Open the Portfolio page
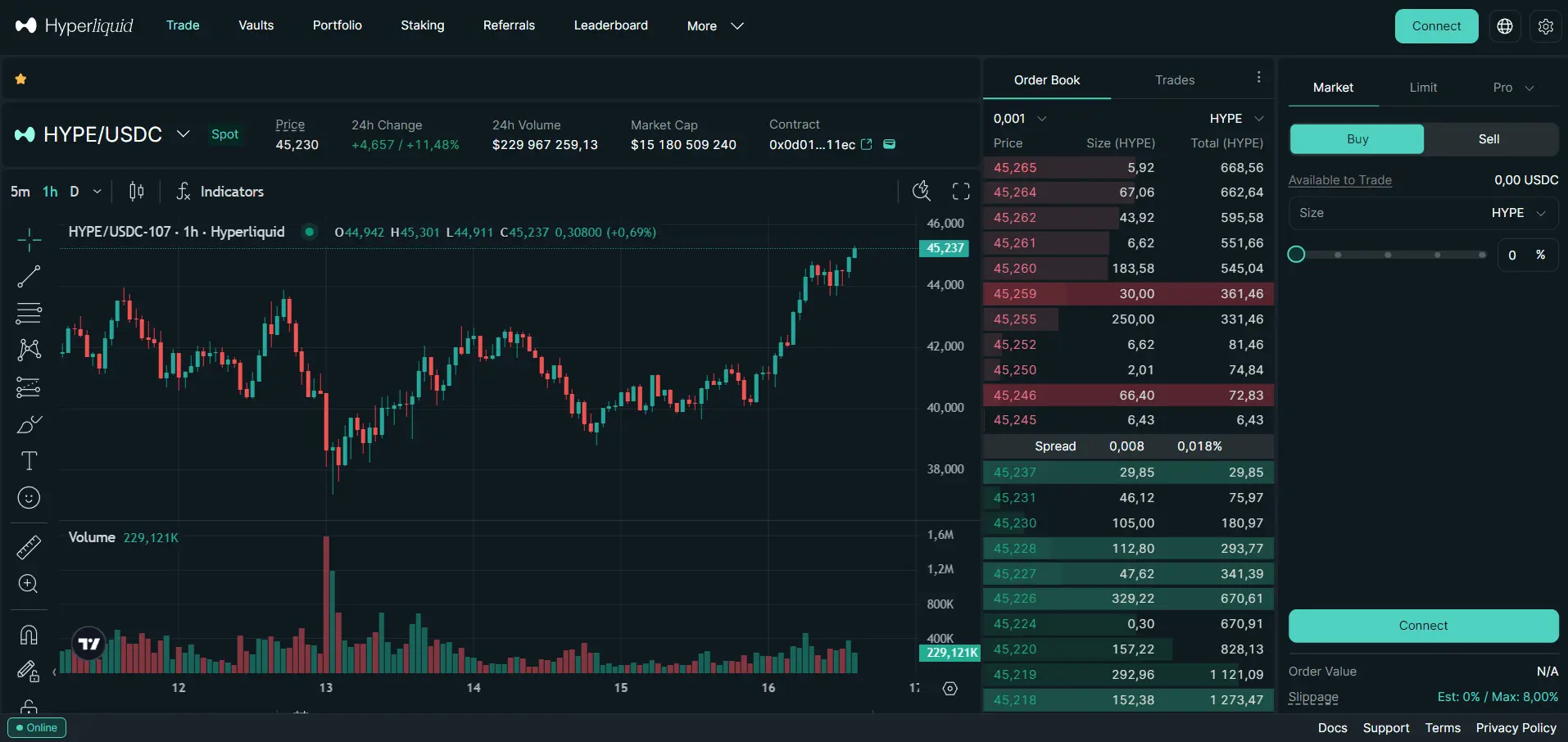Viewport: 1568px width, 742px height. (x=338, y=25)
